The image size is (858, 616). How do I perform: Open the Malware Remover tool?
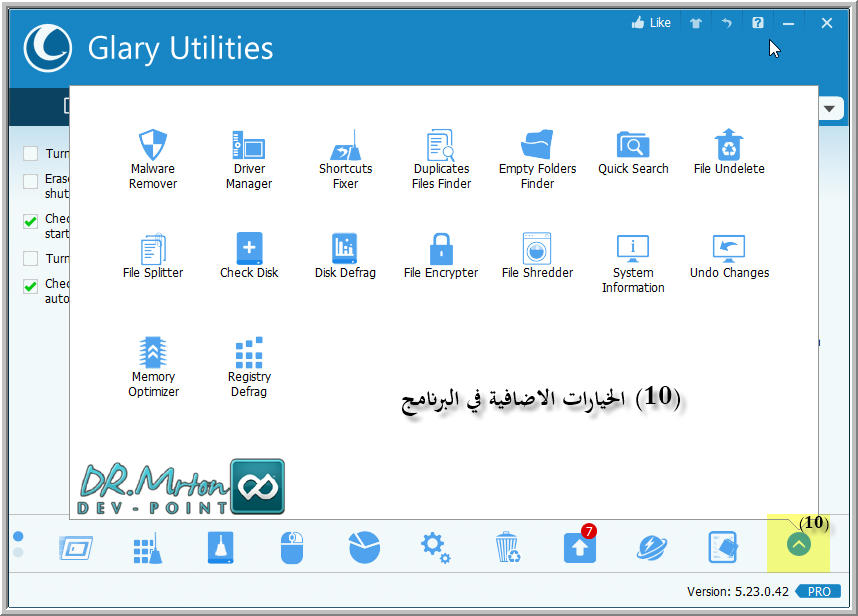153,160
